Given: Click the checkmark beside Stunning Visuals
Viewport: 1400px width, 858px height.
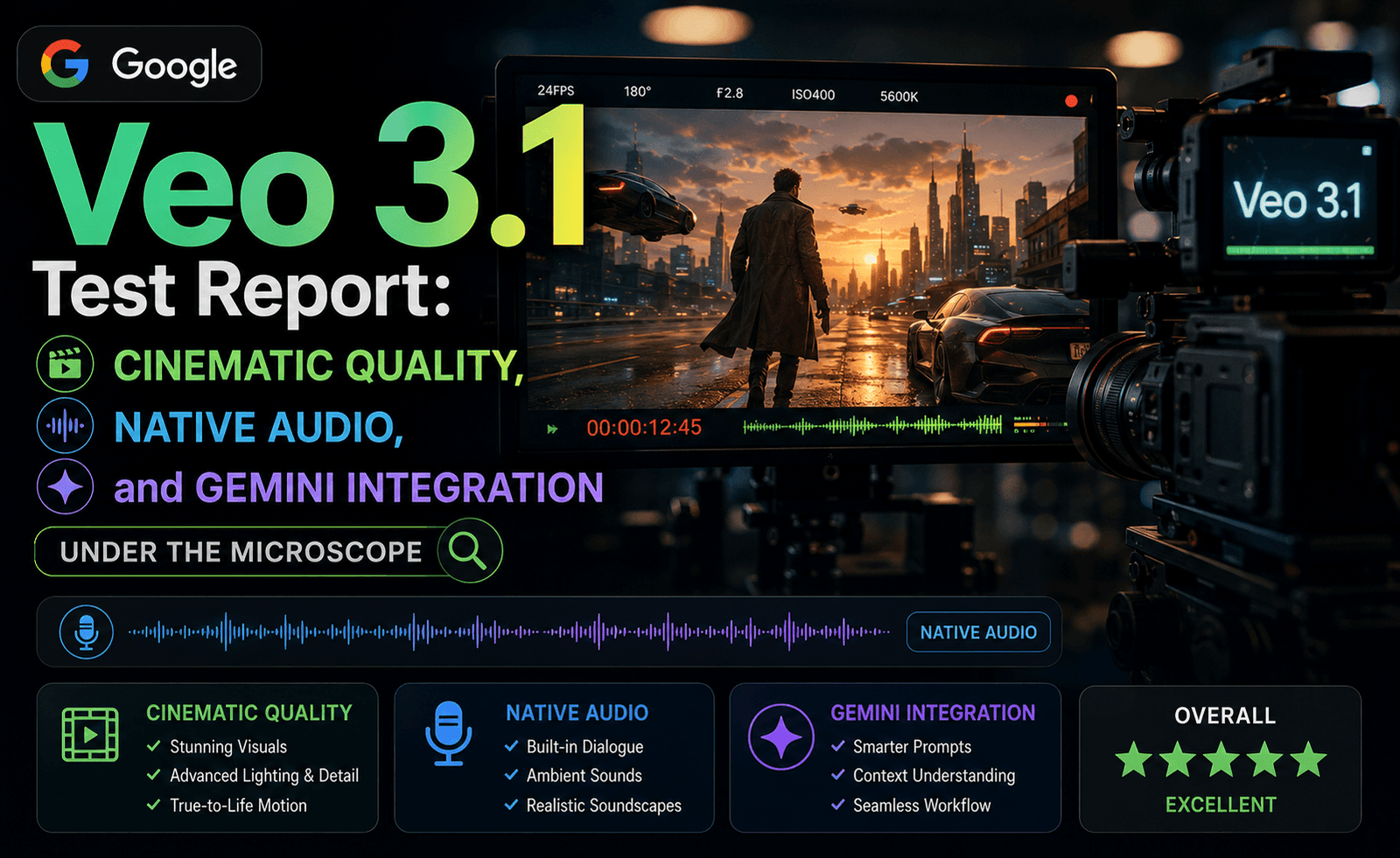Looking at the screenshot, I should coord(154,746).
